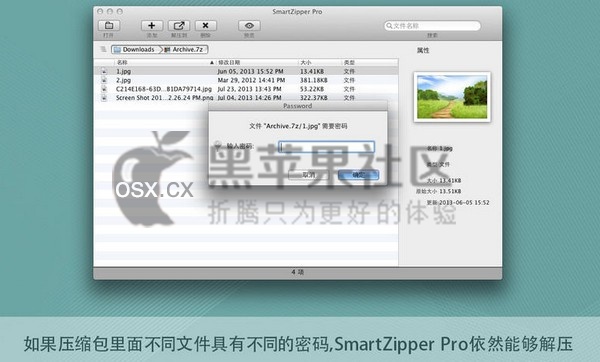Click the landscape preview thumbnail
Viewport: 600px width, 362px height.
coord(452,97)
